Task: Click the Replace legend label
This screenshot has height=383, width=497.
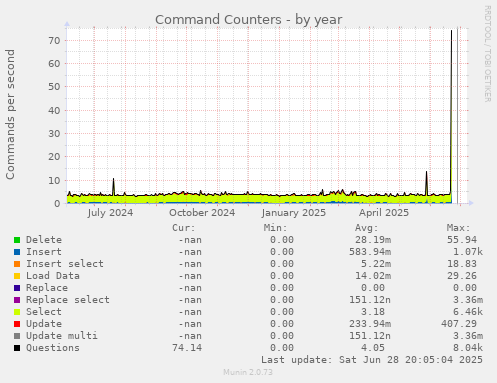Action: click(x=47, y=288)
